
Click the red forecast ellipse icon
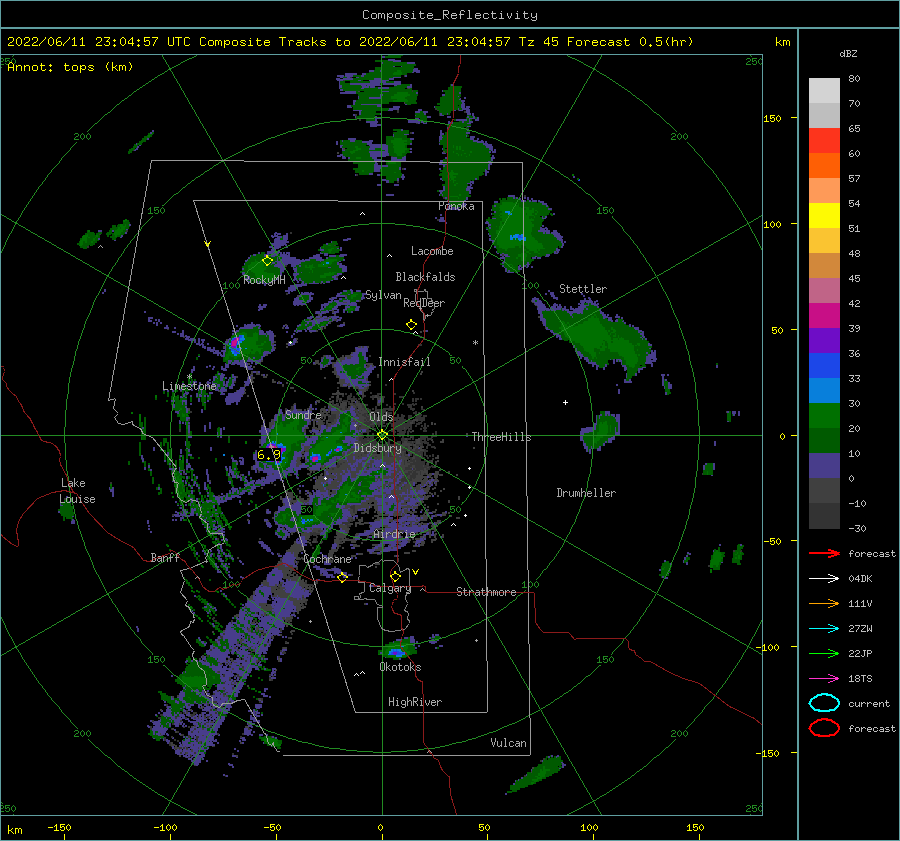(x=824, y=728)
